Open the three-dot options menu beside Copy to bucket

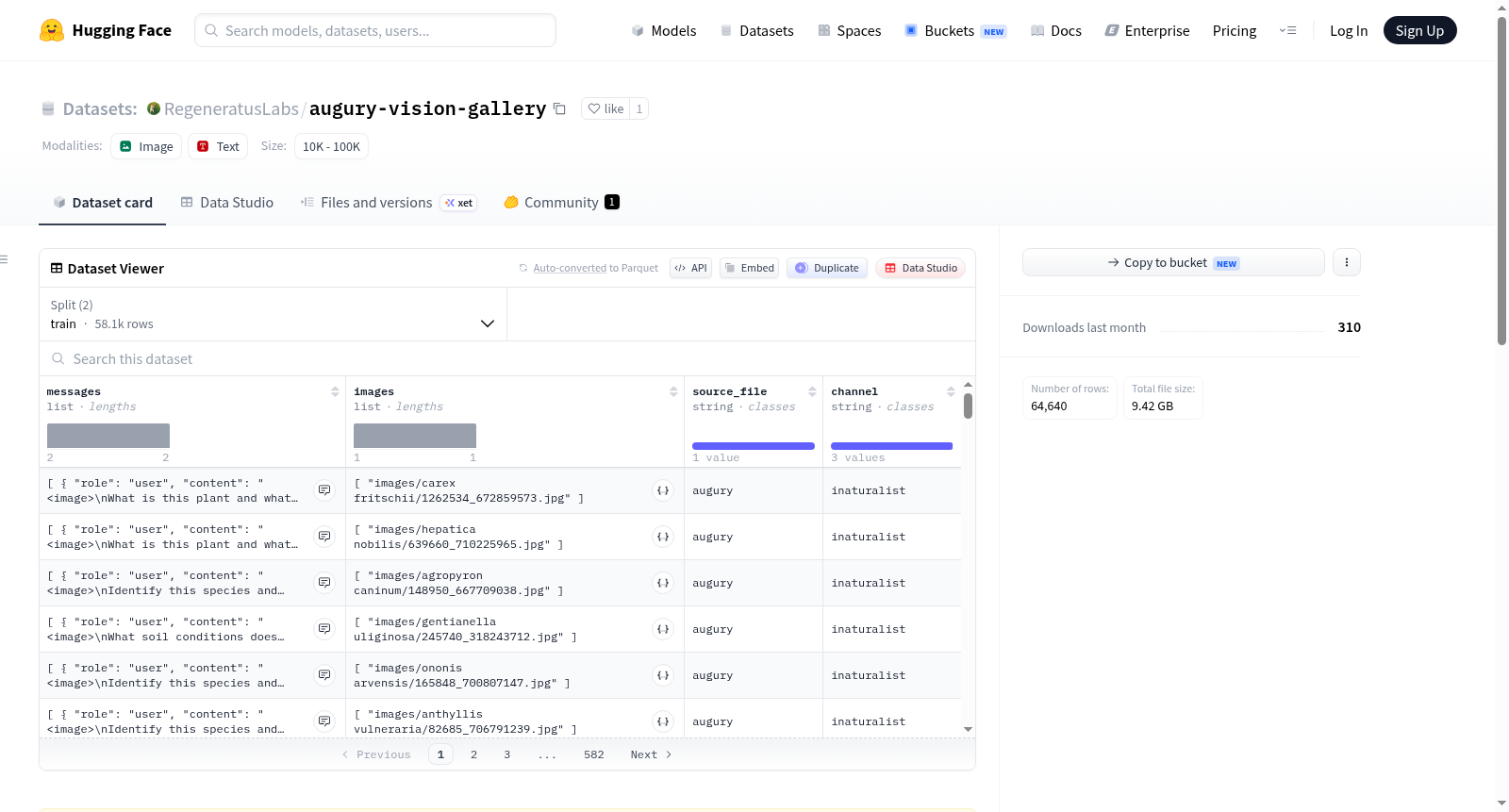[x=1347, y=262]
